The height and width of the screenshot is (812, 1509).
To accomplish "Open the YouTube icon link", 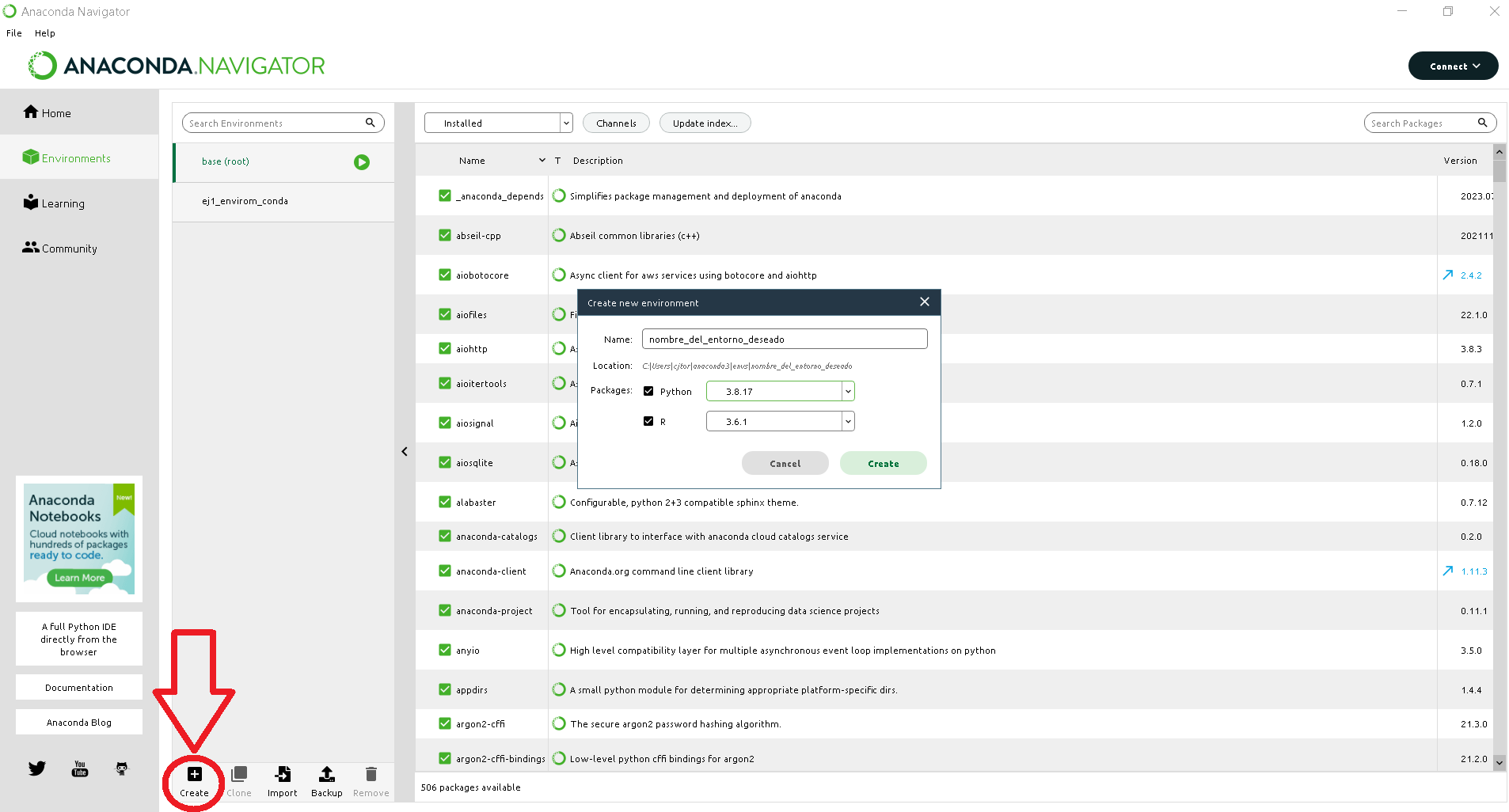I will tap(80, 768).
